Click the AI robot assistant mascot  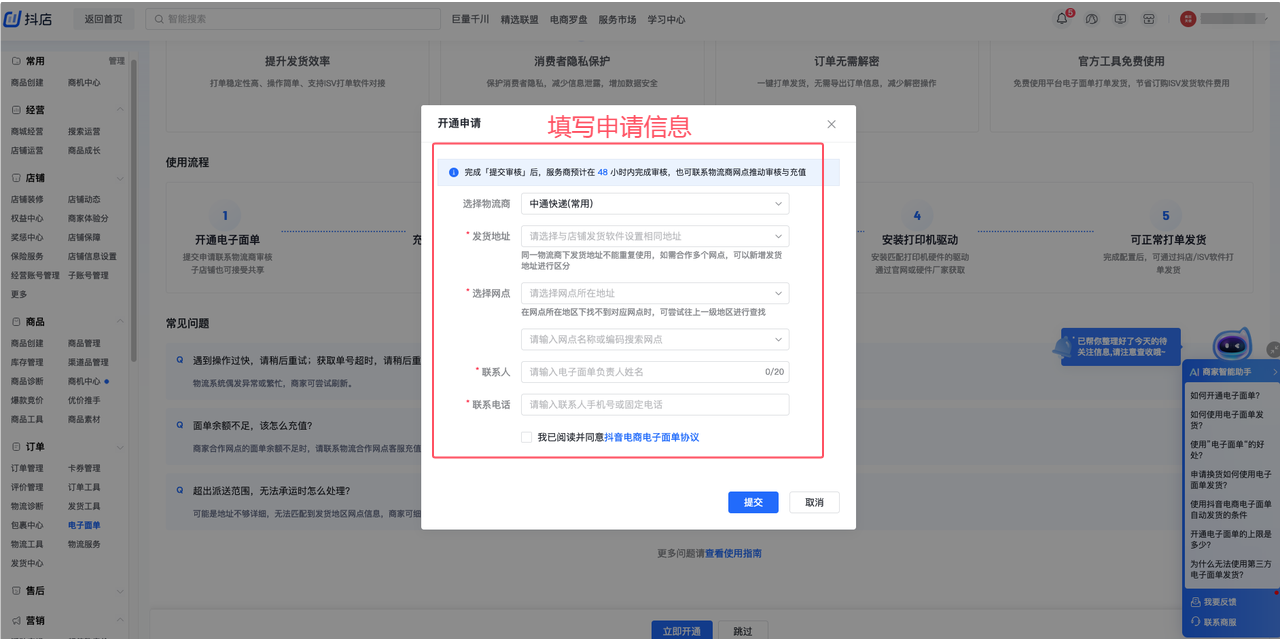(1232, 345)
